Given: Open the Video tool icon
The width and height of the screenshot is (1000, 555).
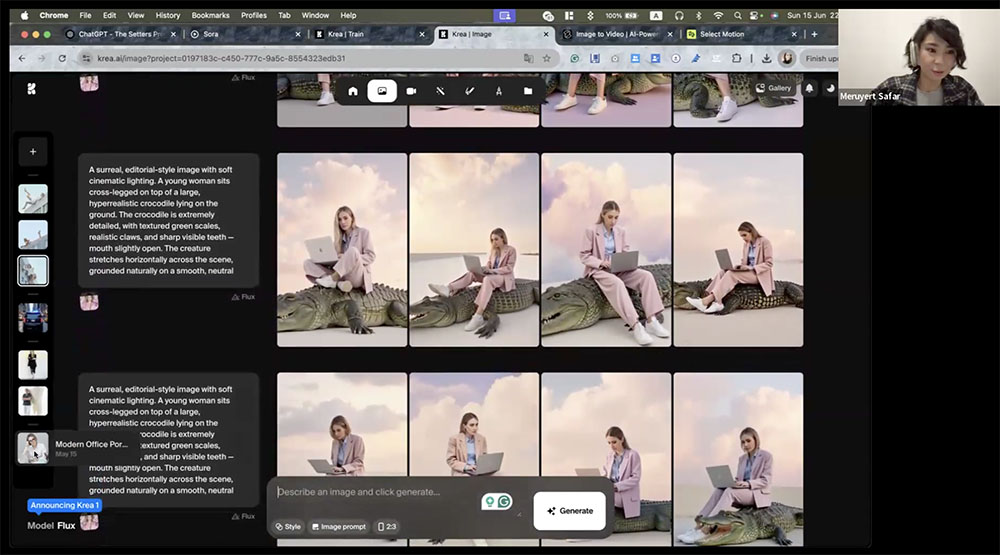Looking at the screenshot, I should [x=411, y=91].
